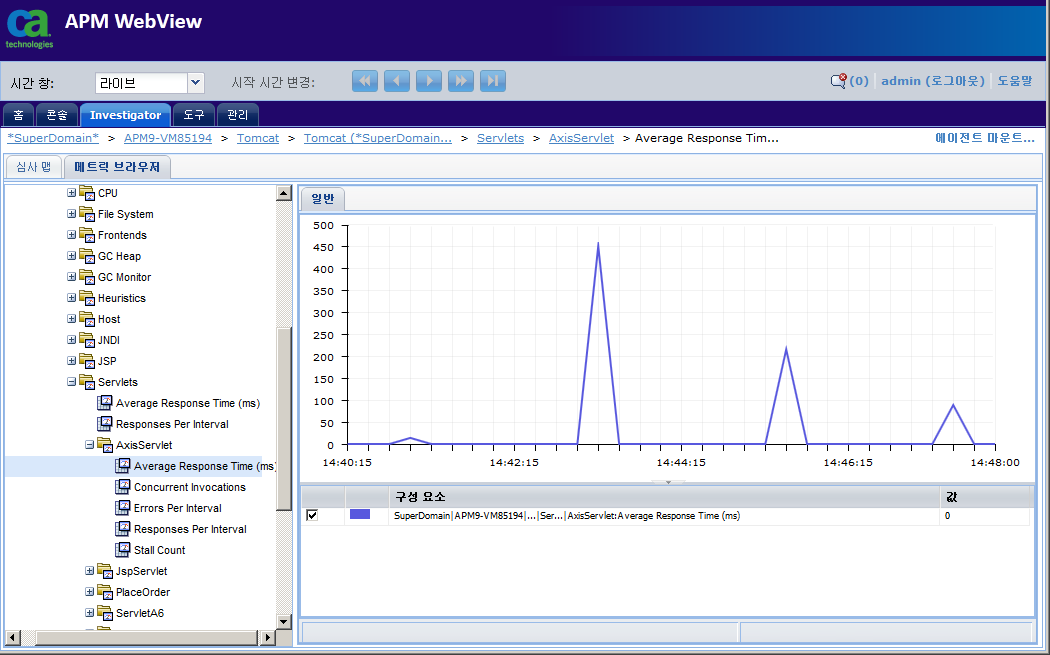The image size is (1050, 655).
Task: Open the alert notifications icon
Action: point(838,82)
